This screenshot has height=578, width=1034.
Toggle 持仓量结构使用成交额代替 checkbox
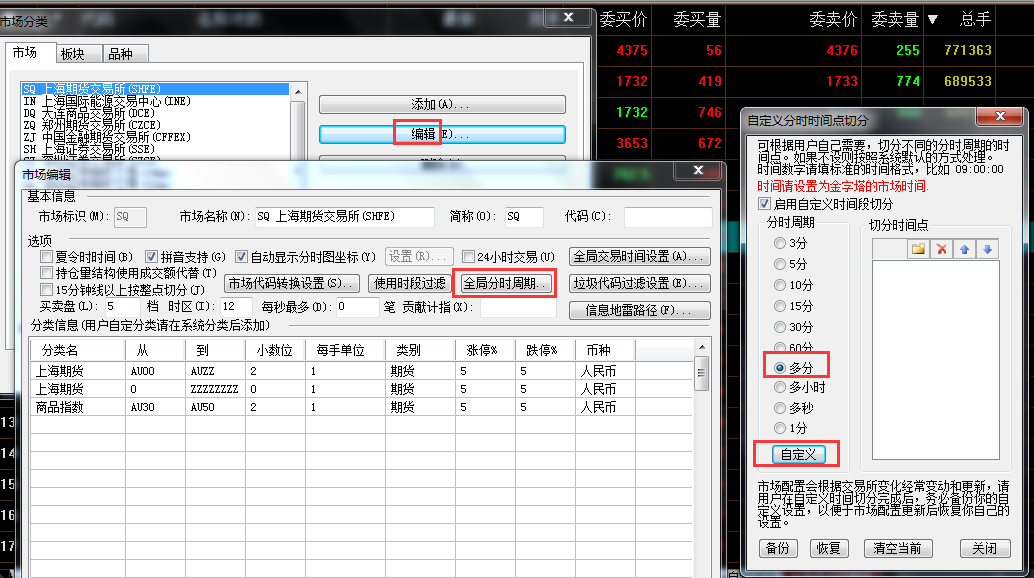[46, 273]
